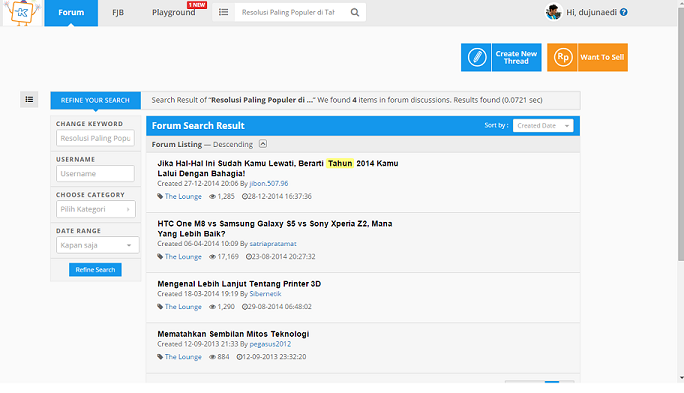Open the 'Hi, dujunaedi' profile link
The width and height of the screenshot is (684, 393).
pyautogui.click(x=591, y=12)
